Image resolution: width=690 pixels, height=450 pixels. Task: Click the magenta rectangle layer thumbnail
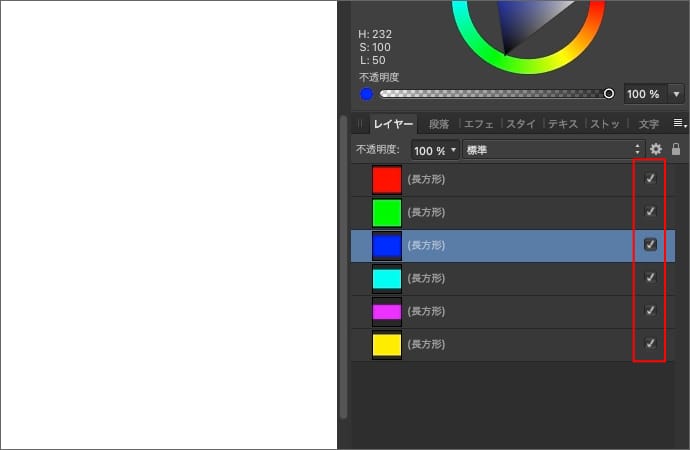coord(386,311)
